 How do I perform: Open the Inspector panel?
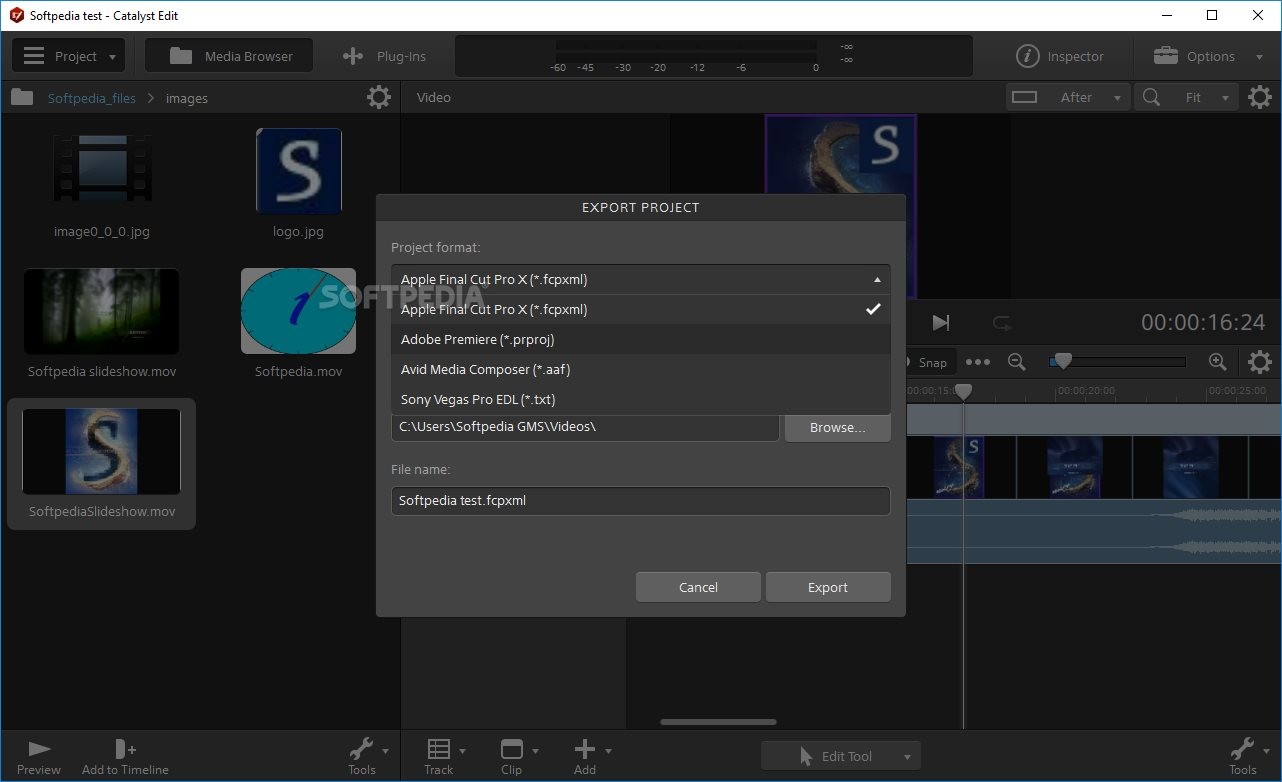pyautogui.click(x=1061, y=56)
